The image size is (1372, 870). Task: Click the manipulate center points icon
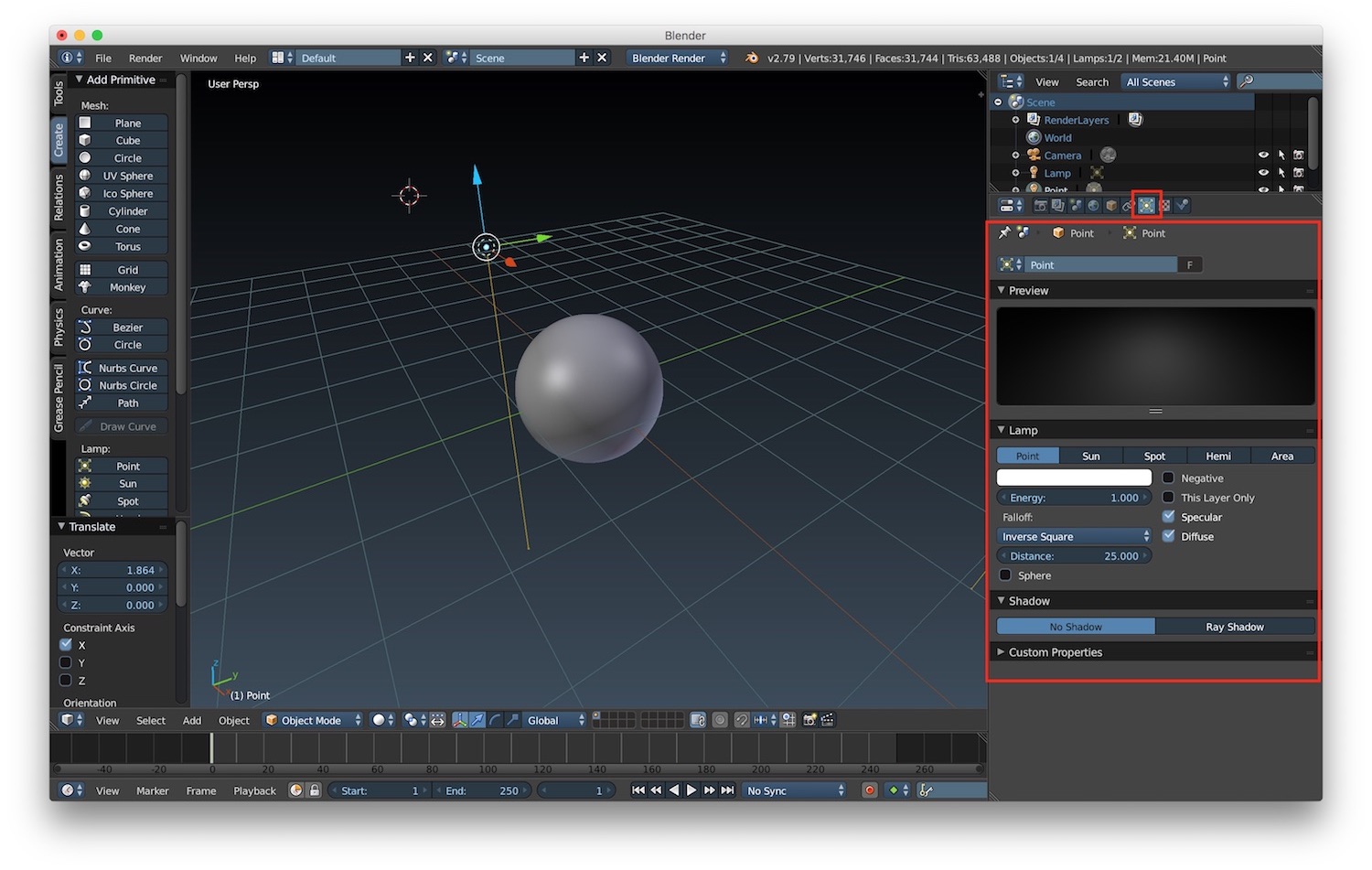[435, 720]
